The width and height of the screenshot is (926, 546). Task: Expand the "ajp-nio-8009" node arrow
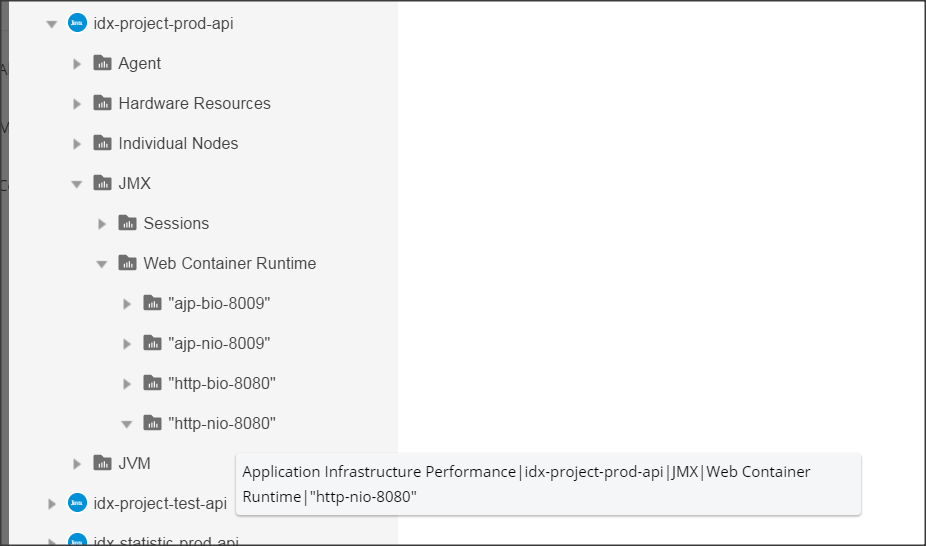point(127,344)
